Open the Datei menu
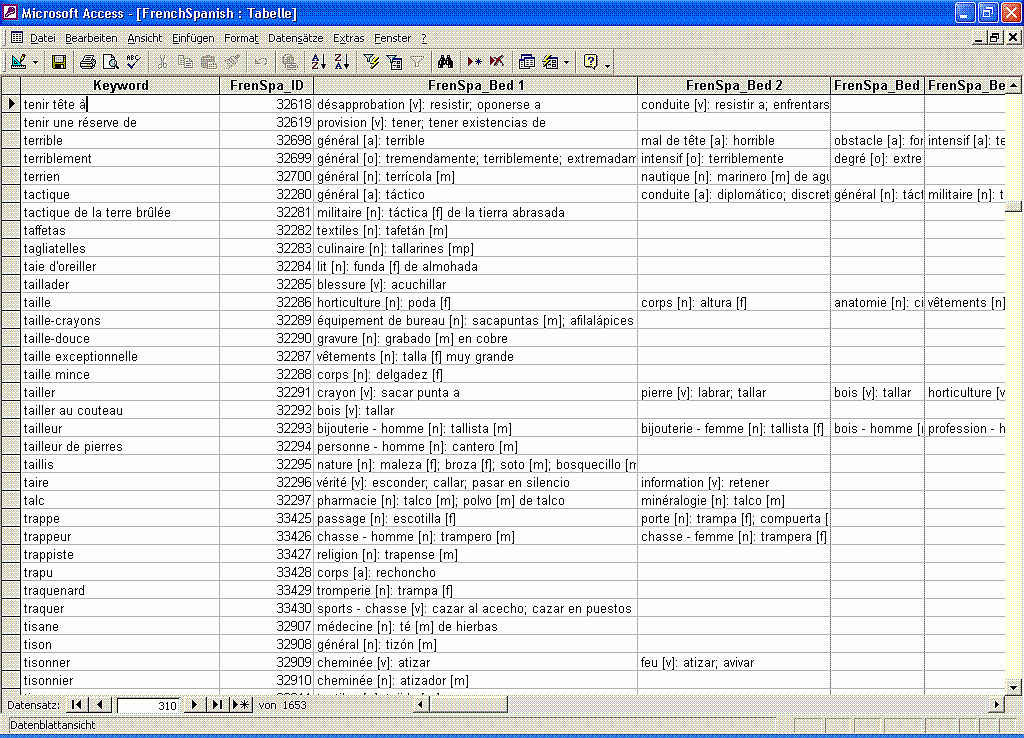Viewport: 1024px width, 738px height. [x=42, y=39]
